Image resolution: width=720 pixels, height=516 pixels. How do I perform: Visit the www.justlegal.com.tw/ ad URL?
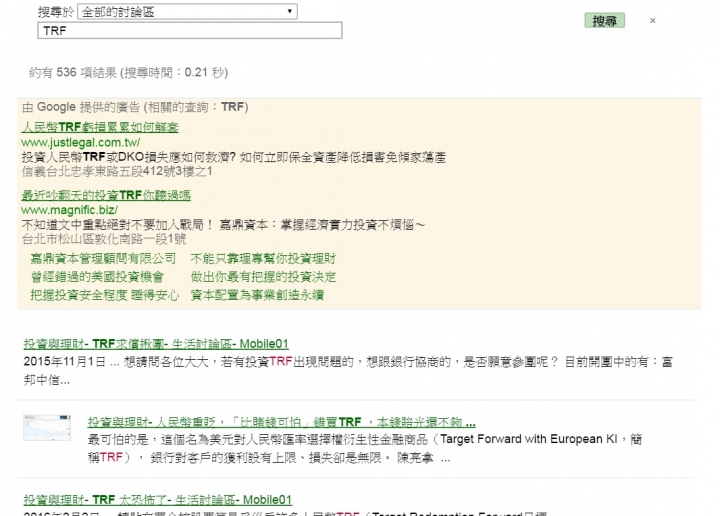point(80,142)
